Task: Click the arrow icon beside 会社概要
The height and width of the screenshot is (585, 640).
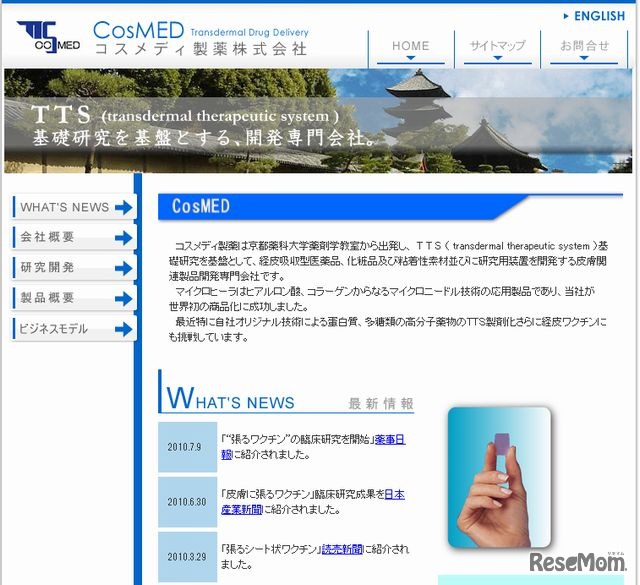Action: click(124, 238)
